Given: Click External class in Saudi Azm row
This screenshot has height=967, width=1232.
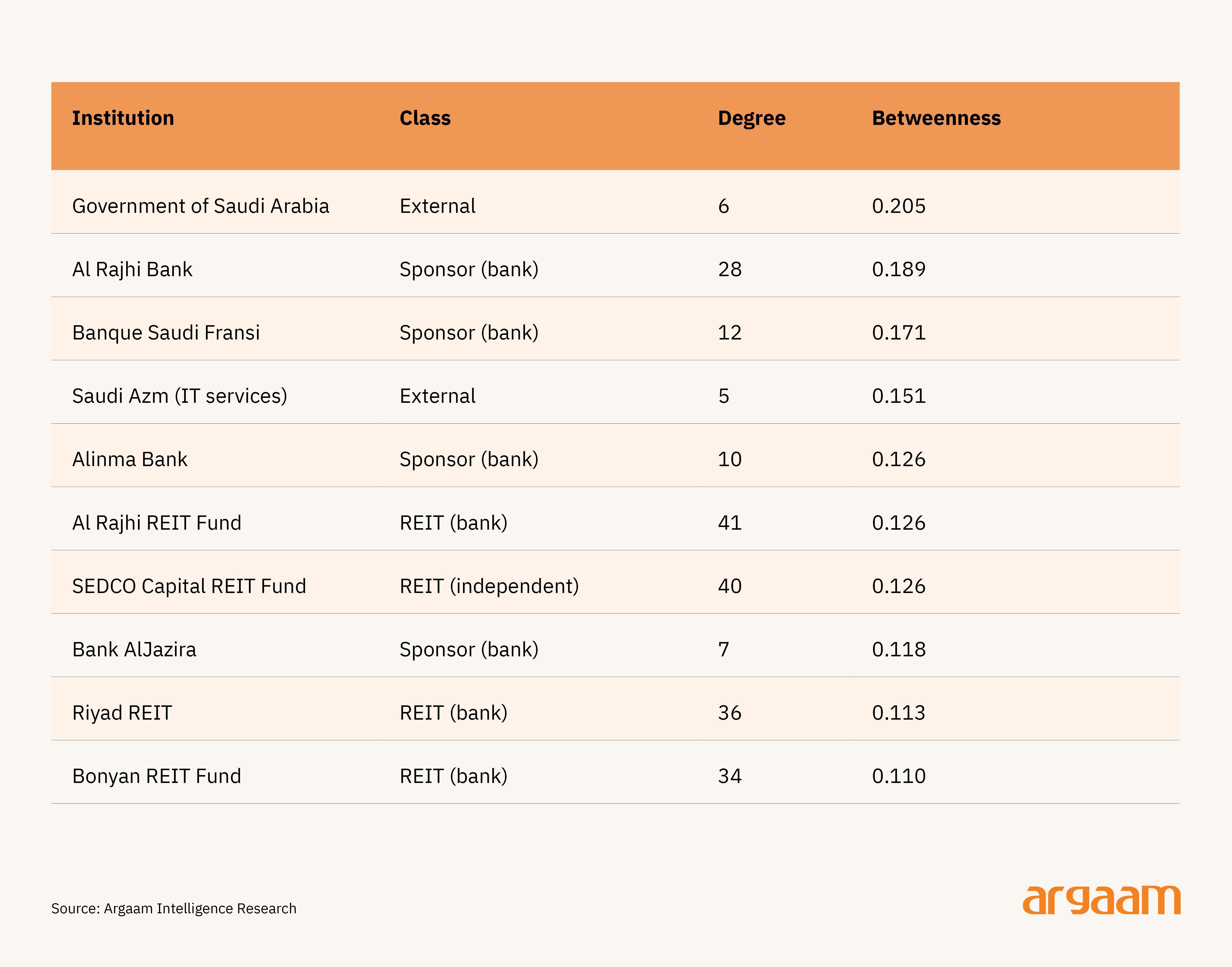Looking at the screenshot, I should tap(438, 396).
